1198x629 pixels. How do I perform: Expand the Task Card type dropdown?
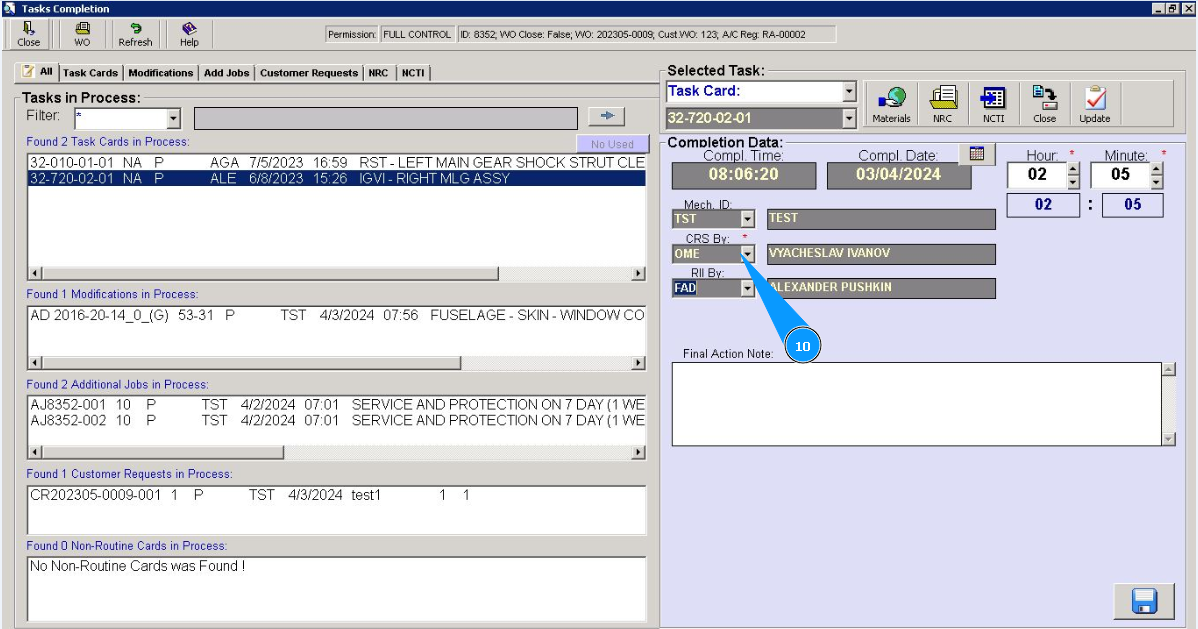tap(849, 92)
